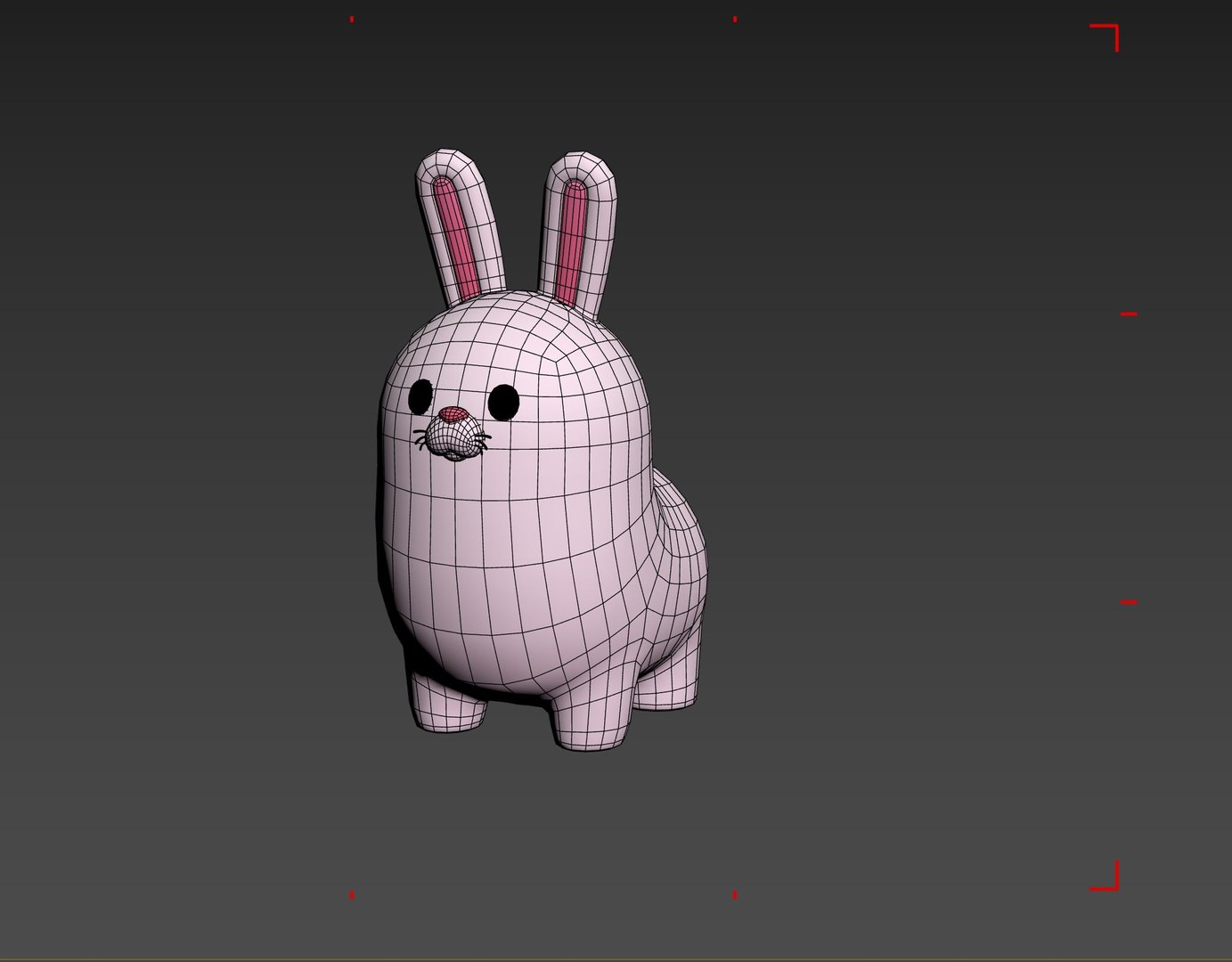Click the bunny's front left leg
The width and height of the screenshot is (1232, 962).
click(x=448, y=703)
